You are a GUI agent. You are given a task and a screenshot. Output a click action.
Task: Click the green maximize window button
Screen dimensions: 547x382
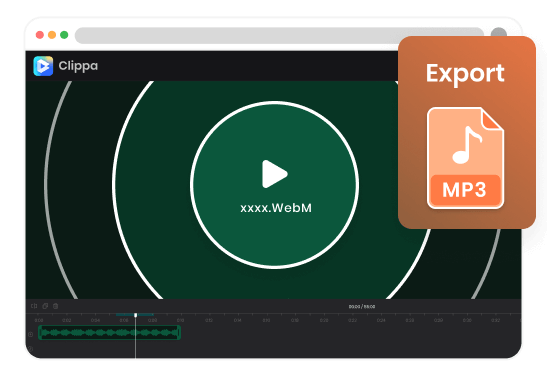[x=64, y=35]
